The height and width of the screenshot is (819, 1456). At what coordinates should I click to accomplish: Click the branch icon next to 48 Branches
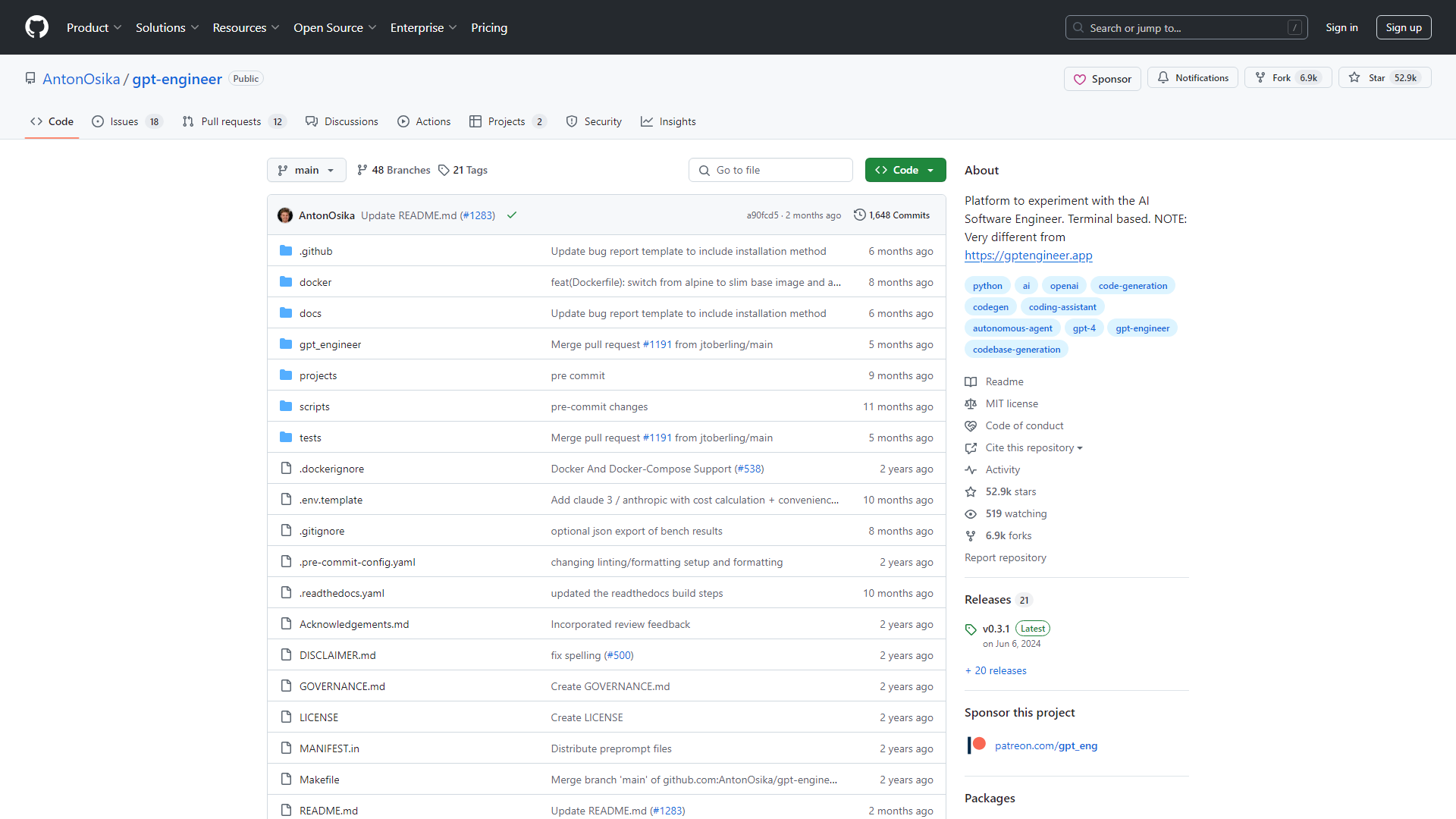362,170
